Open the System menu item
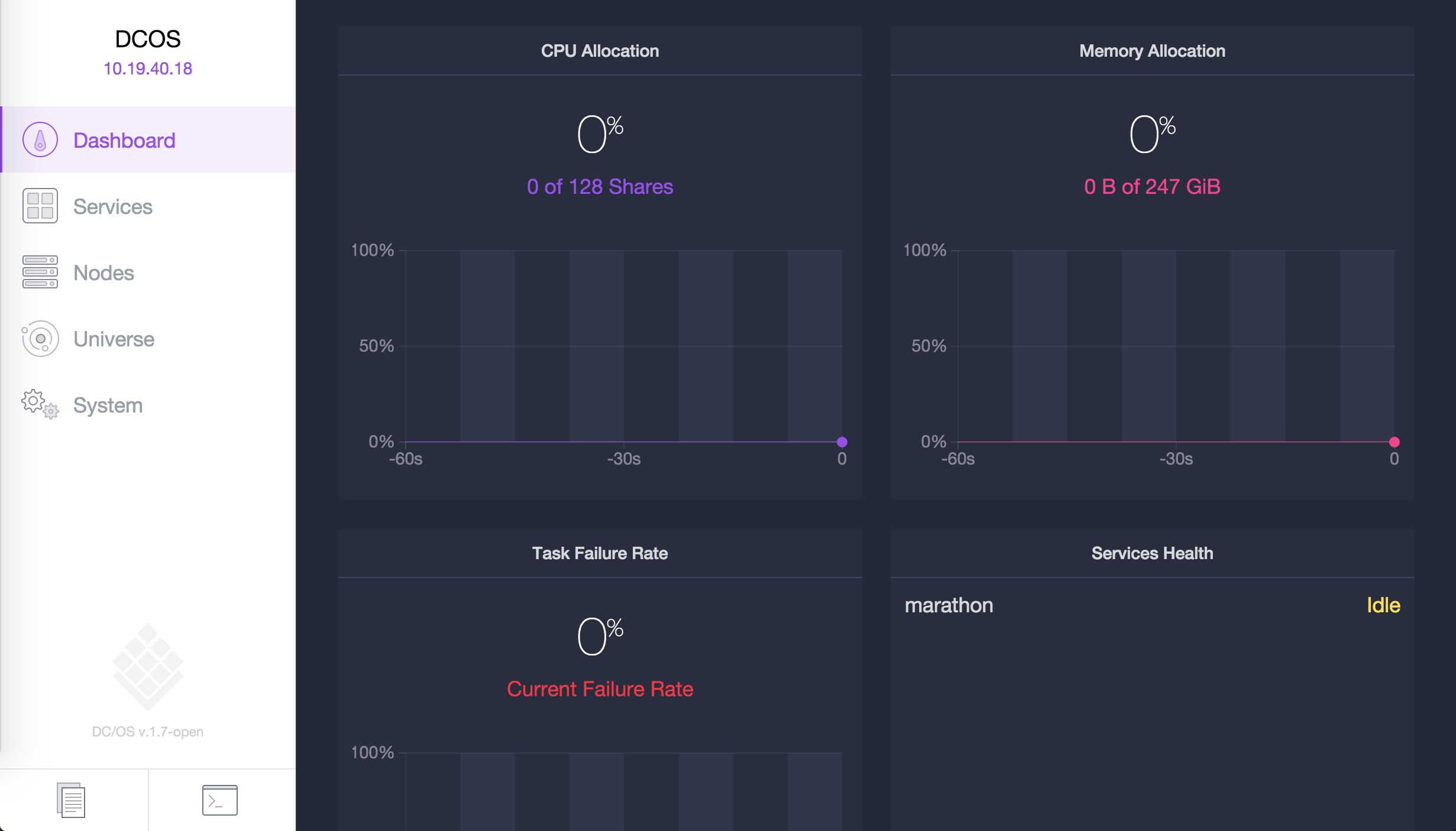This screenshot has height=831, width=1456. click(108, 405)
